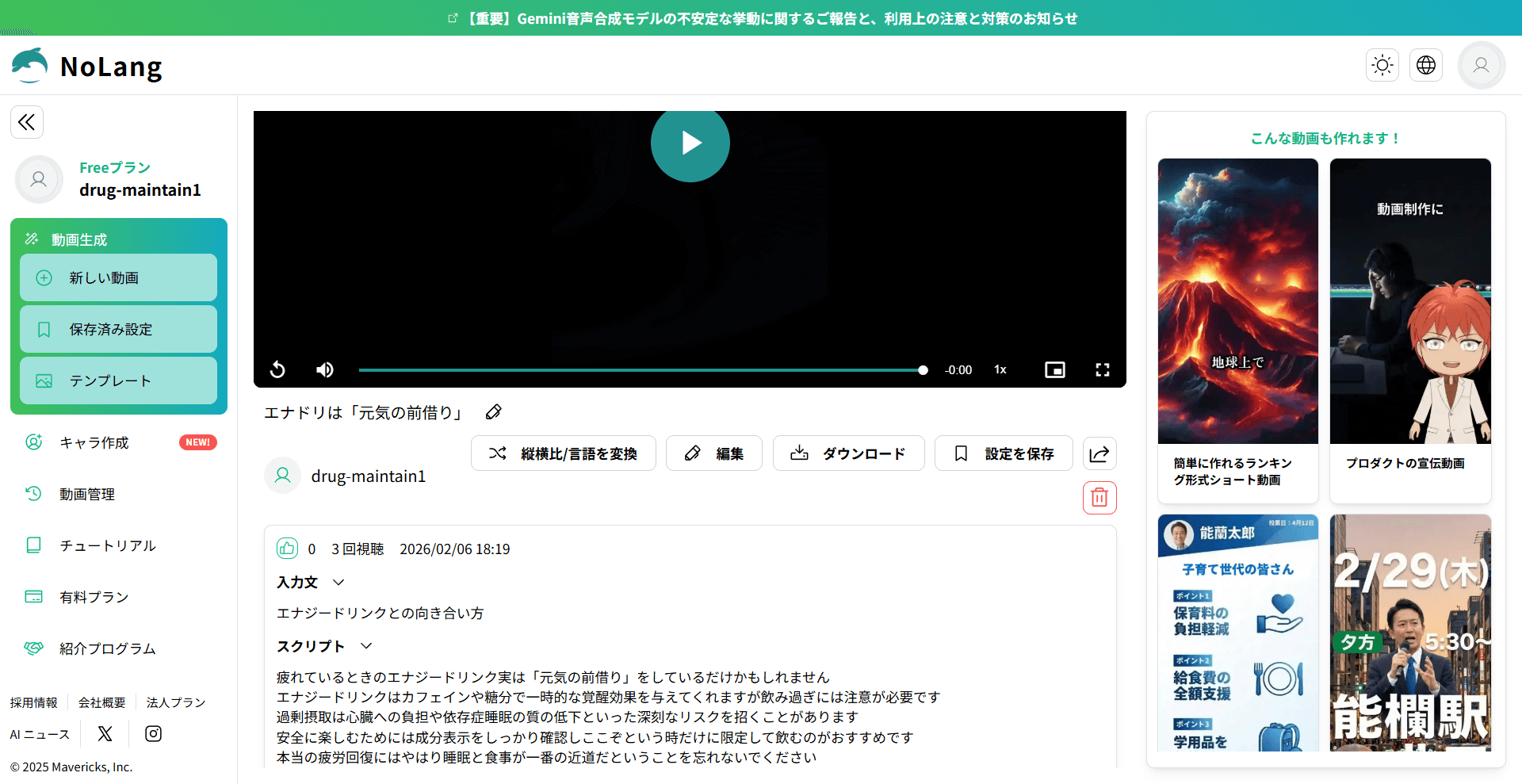Click the share icon button
The height and width of the screenshot is (784, 1522).
point(1099,453)
